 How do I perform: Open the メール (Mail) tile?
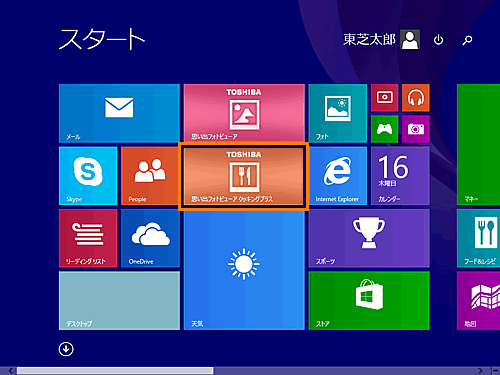coord(119,113)
